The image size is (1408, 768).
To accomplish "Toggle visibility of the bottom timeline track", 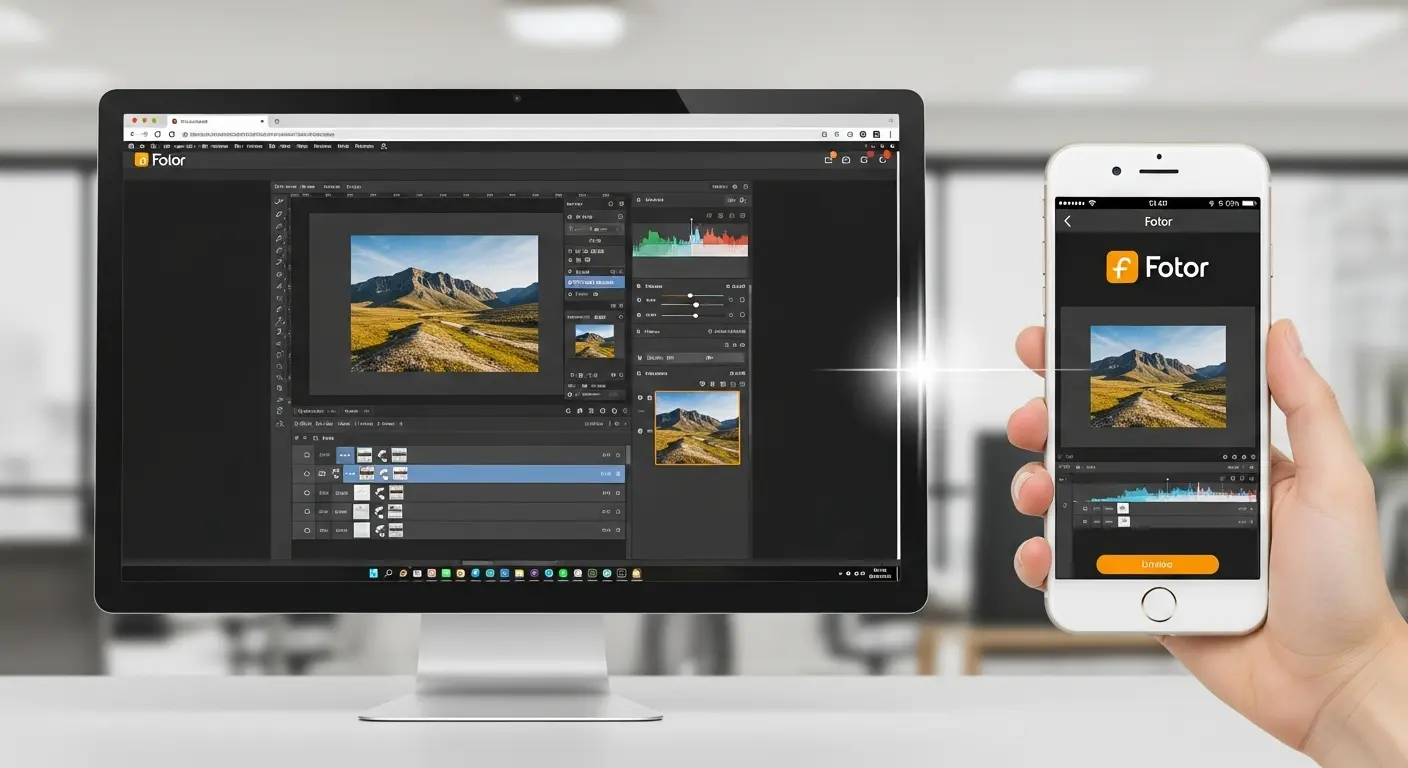I will tap(307, 530).
